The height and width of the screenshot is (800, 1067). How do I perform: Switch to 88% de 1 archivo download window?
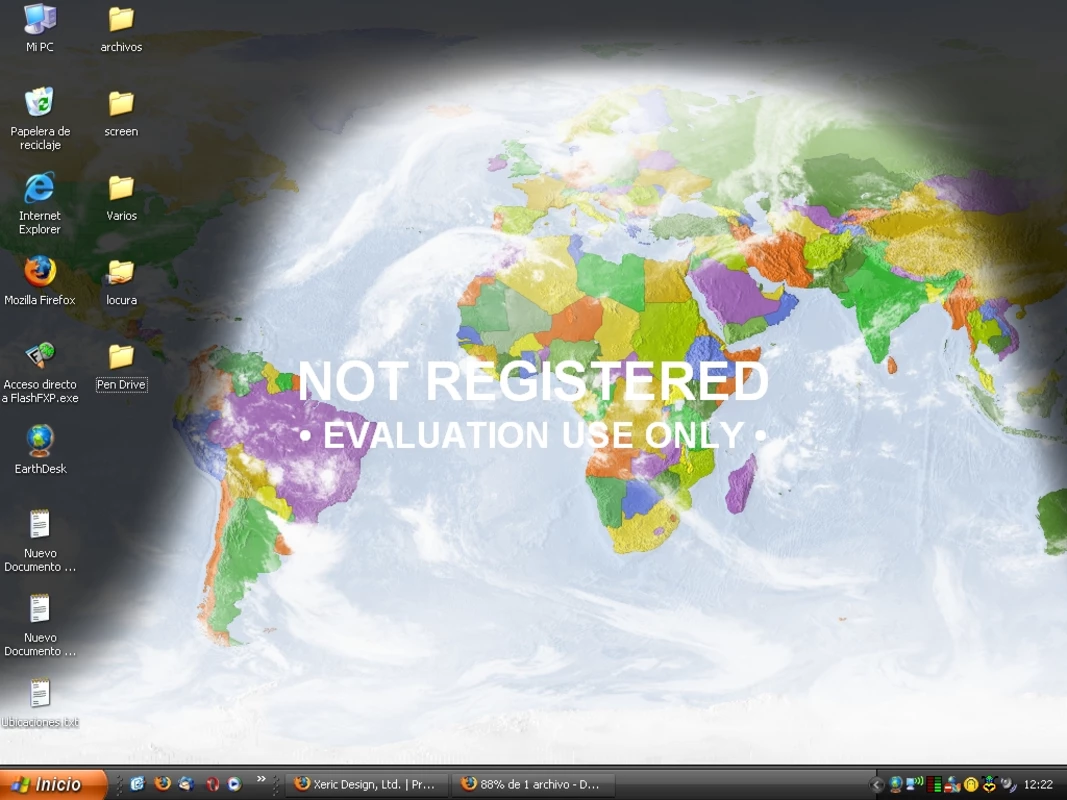(x=534, y=784)
